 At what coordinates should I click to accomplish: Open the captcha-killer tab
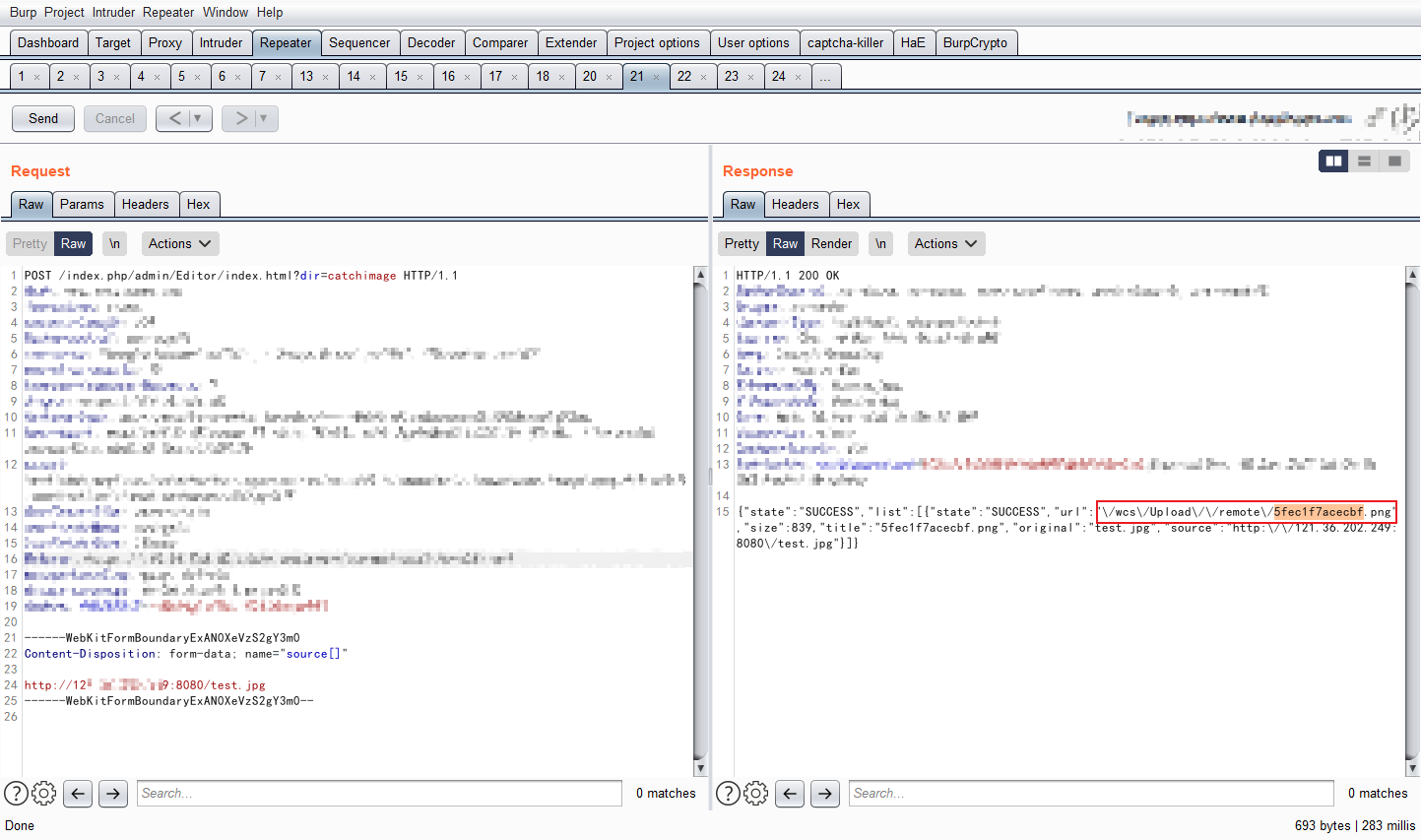click(x=846, y=42)
